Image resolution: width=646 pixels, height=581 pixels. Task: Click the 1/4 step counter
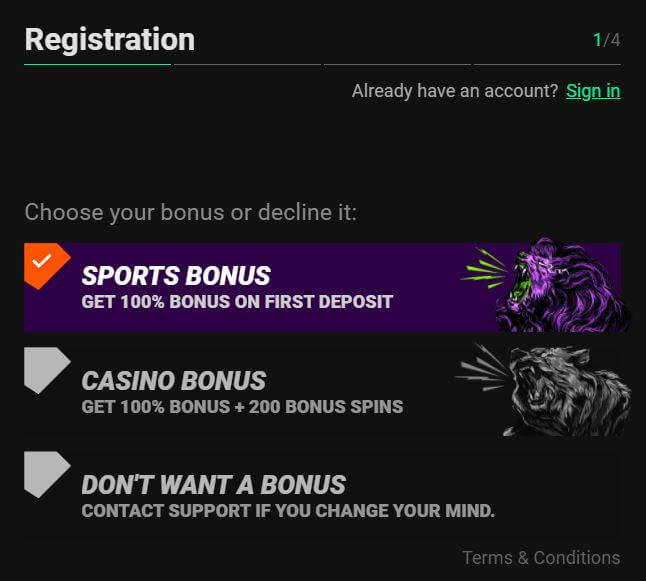[606, 40]
